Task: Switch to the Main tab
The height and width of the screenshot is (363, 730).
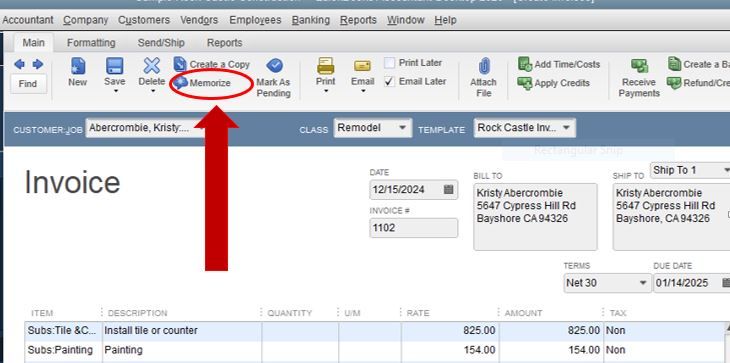Action: pyautogui.click(x=34, y=43)
